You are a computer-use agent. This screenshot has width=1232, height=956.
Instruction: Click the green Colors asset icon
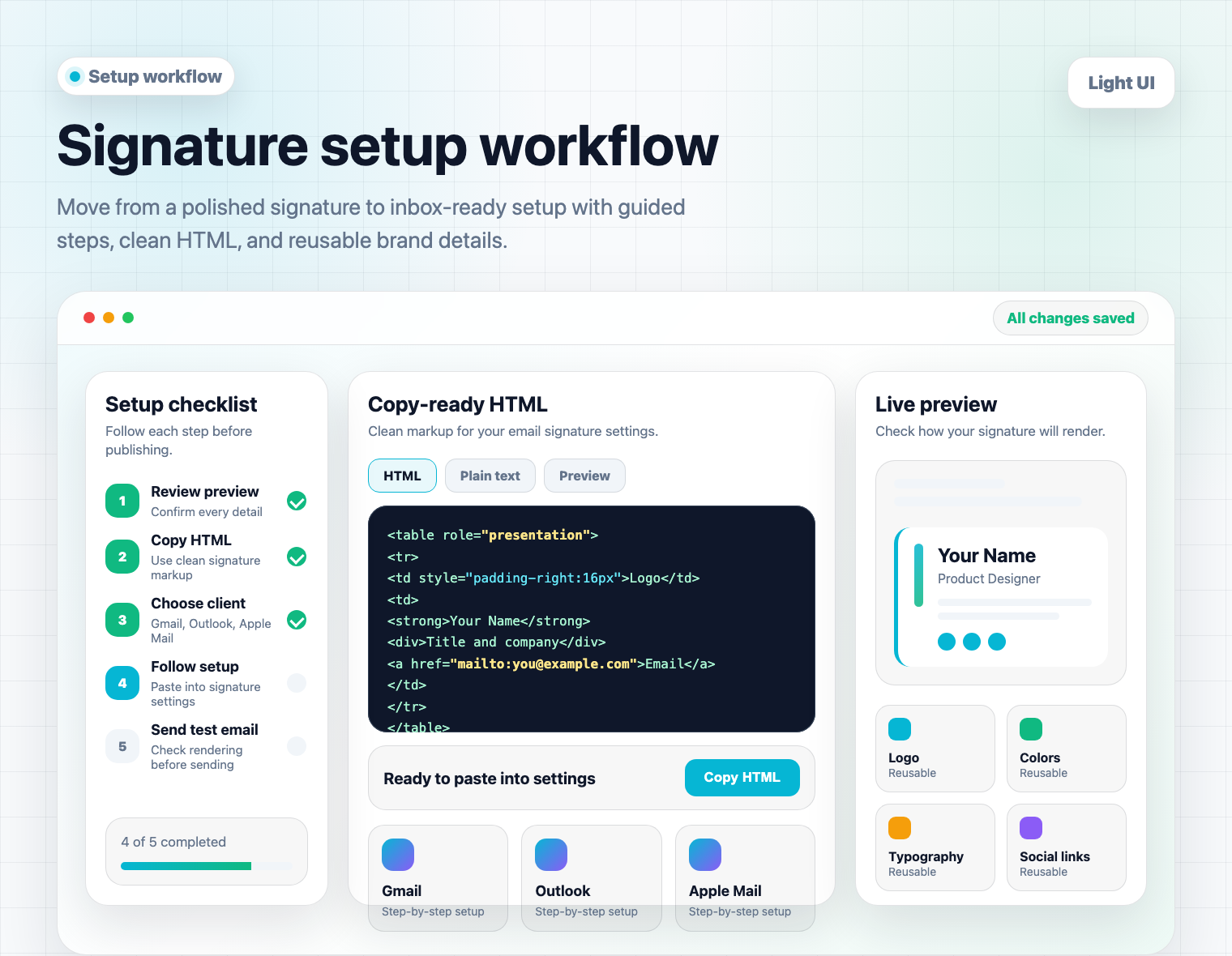(x=1031, y=729)
